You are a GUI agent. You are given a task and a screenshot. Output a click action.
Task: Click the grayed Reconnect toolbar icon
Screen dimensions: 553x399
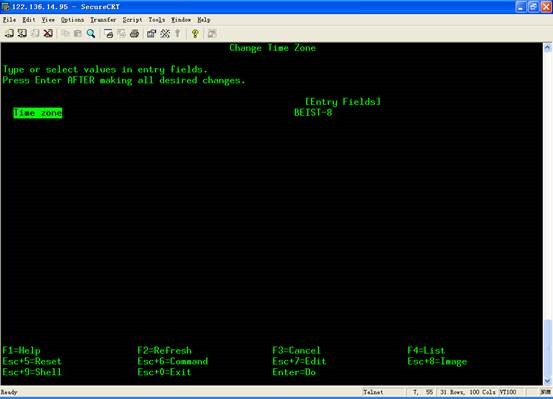35,34
